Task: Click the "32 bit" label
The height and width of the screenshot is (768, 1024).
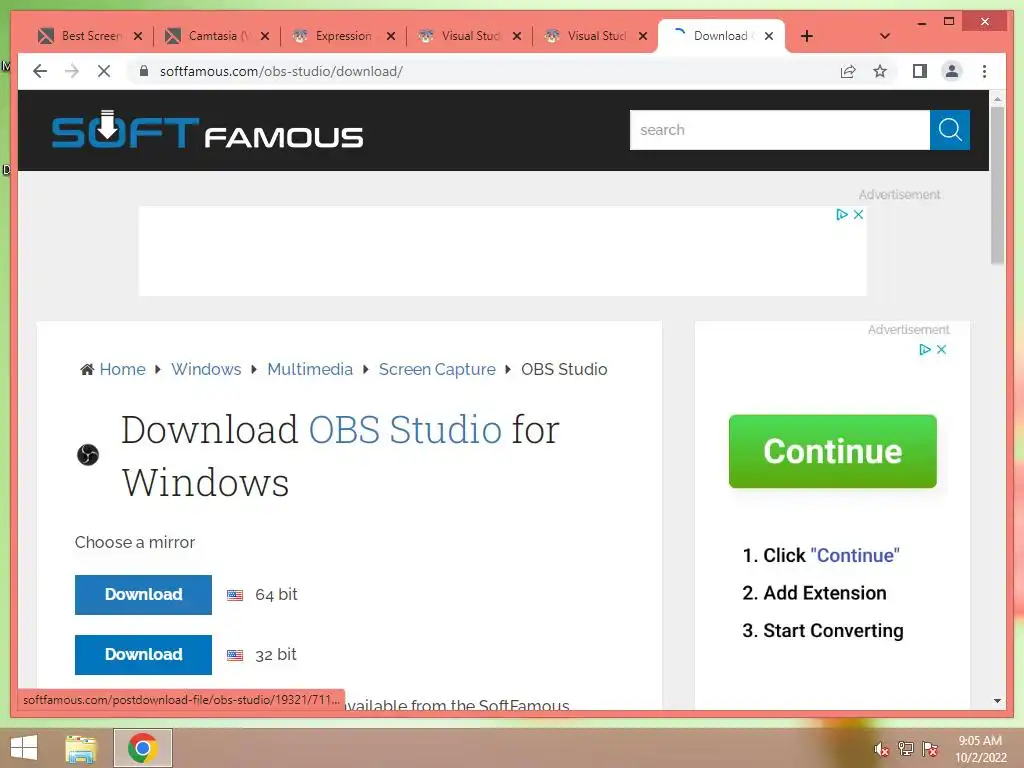Action: click(276, 655)
